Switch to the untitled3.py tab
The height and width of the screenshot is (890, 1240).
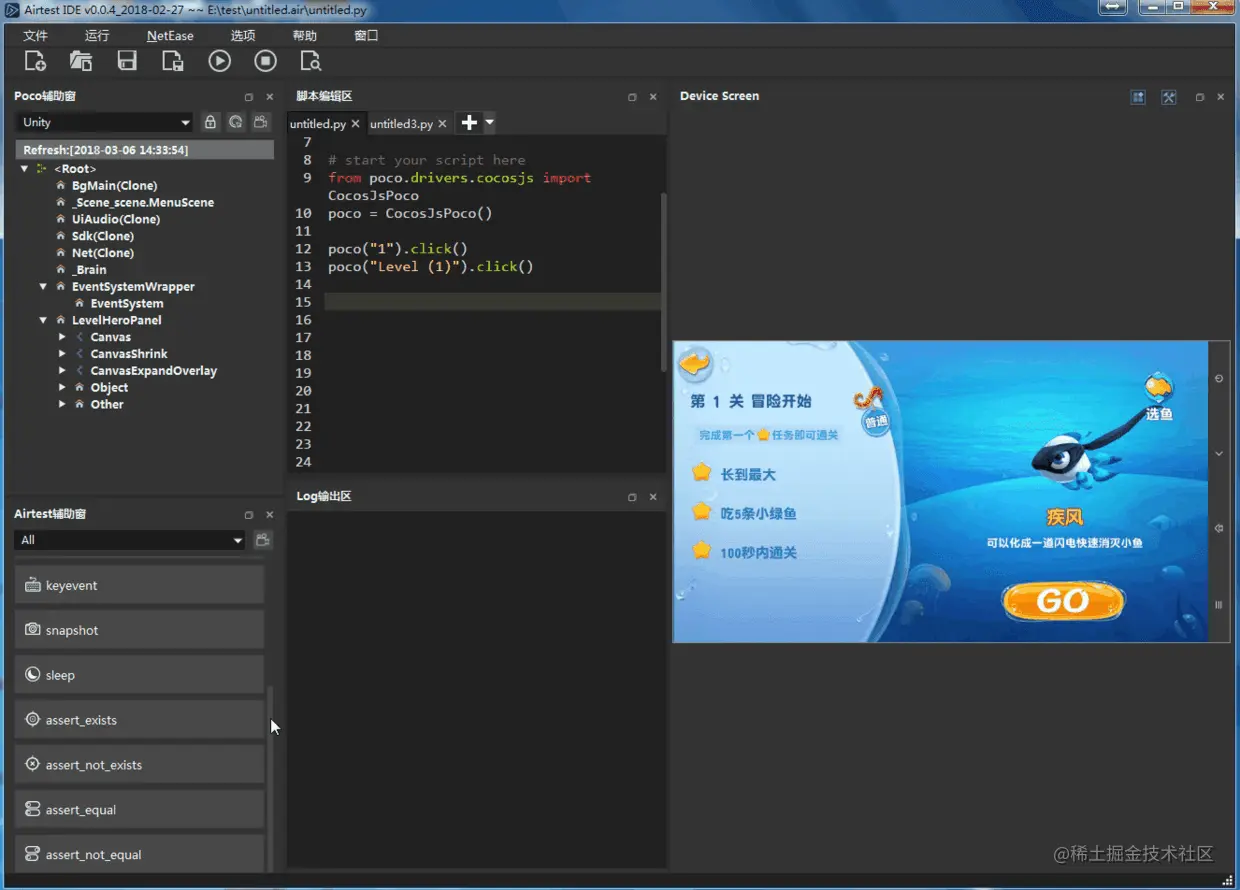click(x=401, y=124)
